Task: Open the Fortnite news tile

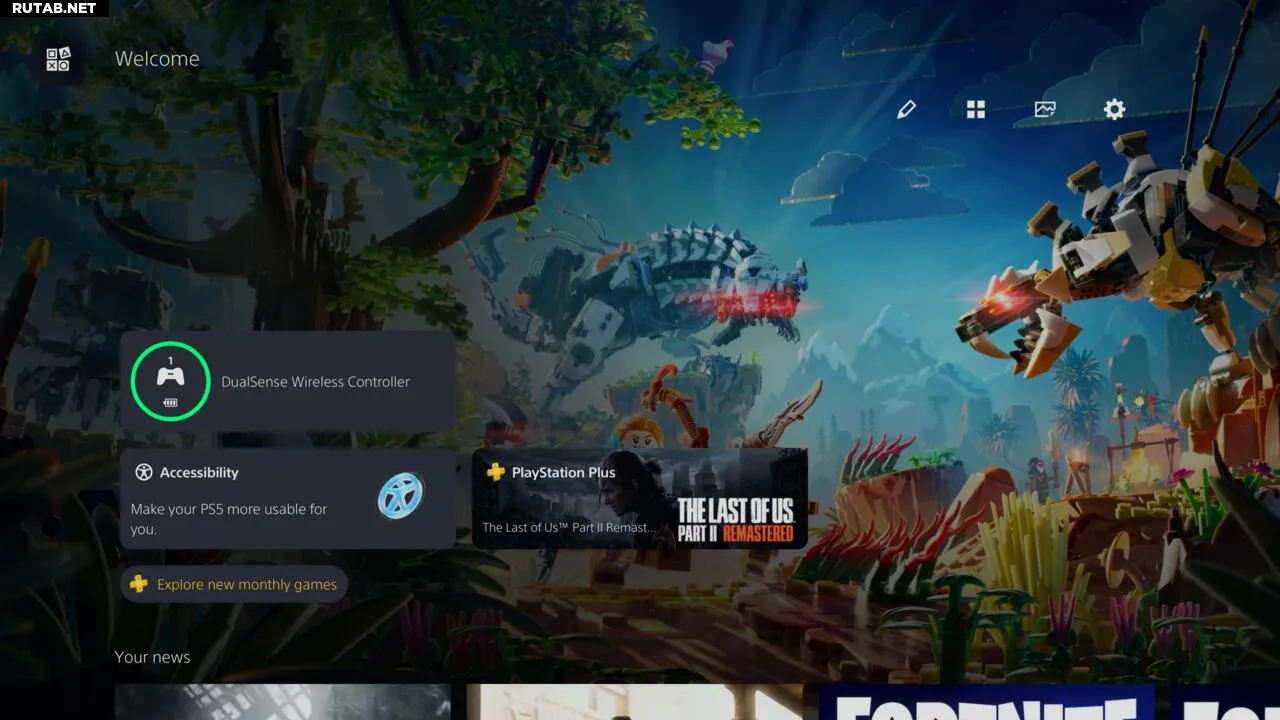Action: pos(985,702)
